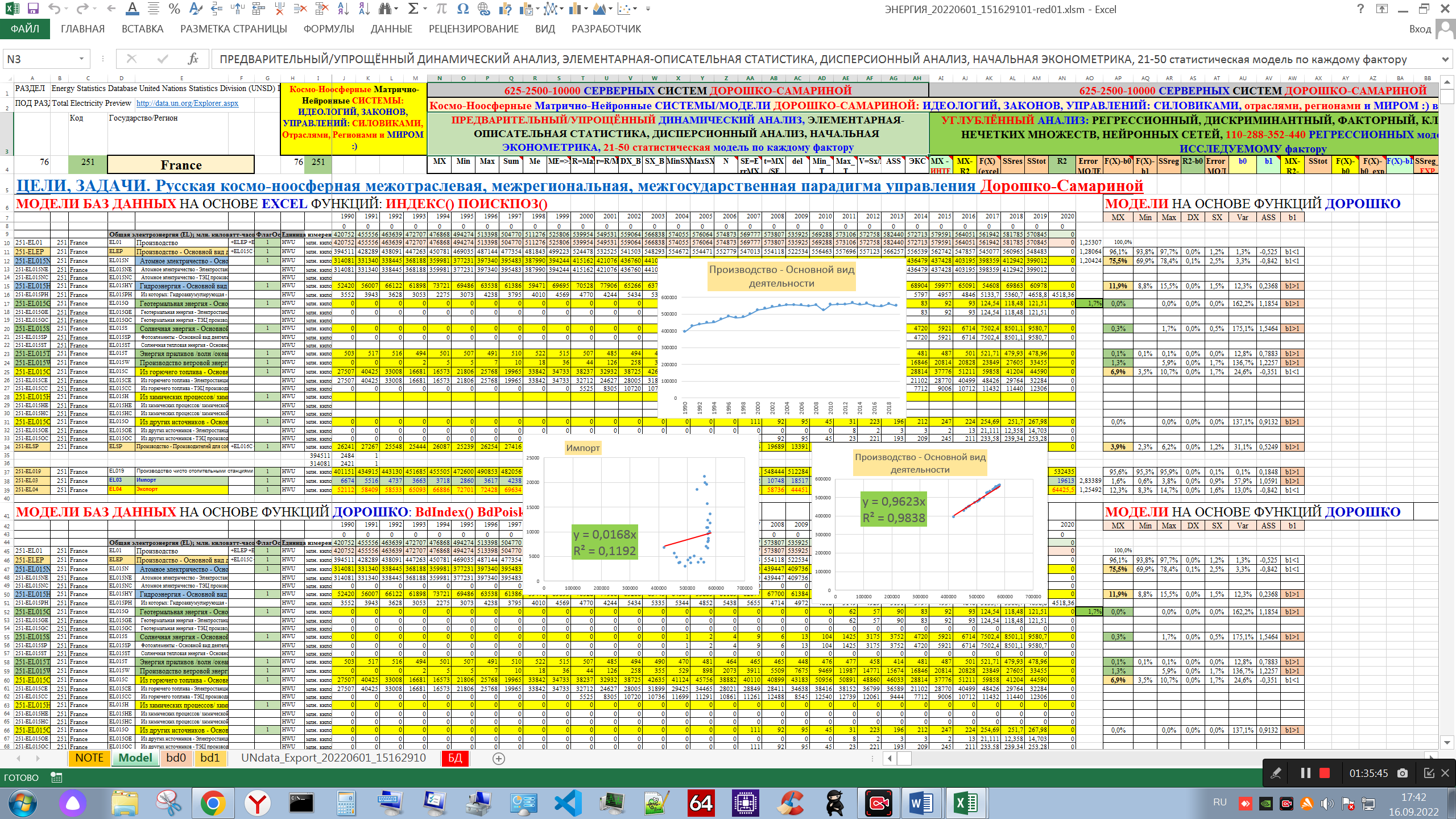Screen dimensions: 1456x819
Task: Click the sort ascending А-Я icon
Action: pos(342,9)
